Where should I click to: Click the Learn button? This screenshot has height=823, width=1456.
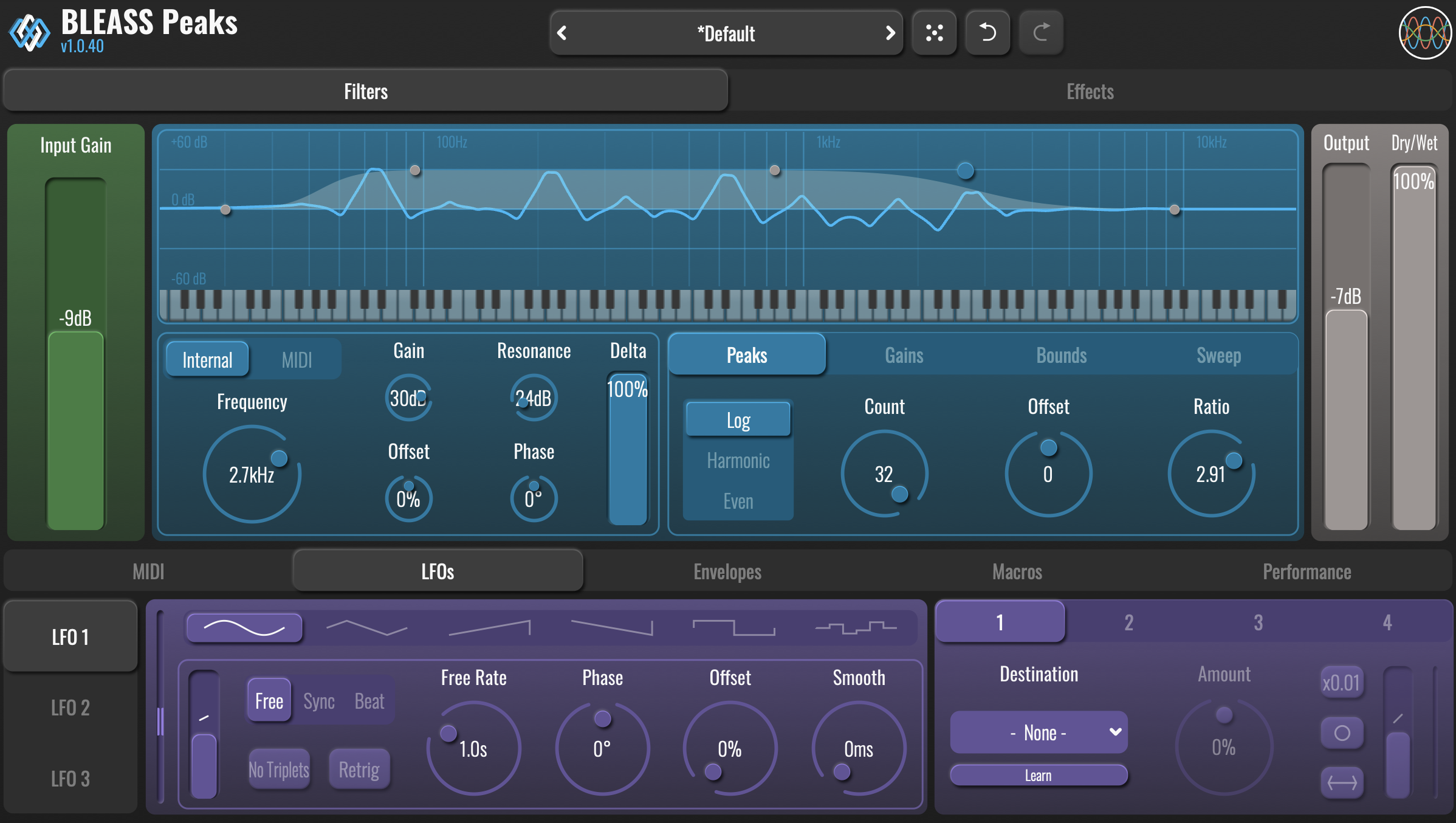[1039, 775]
